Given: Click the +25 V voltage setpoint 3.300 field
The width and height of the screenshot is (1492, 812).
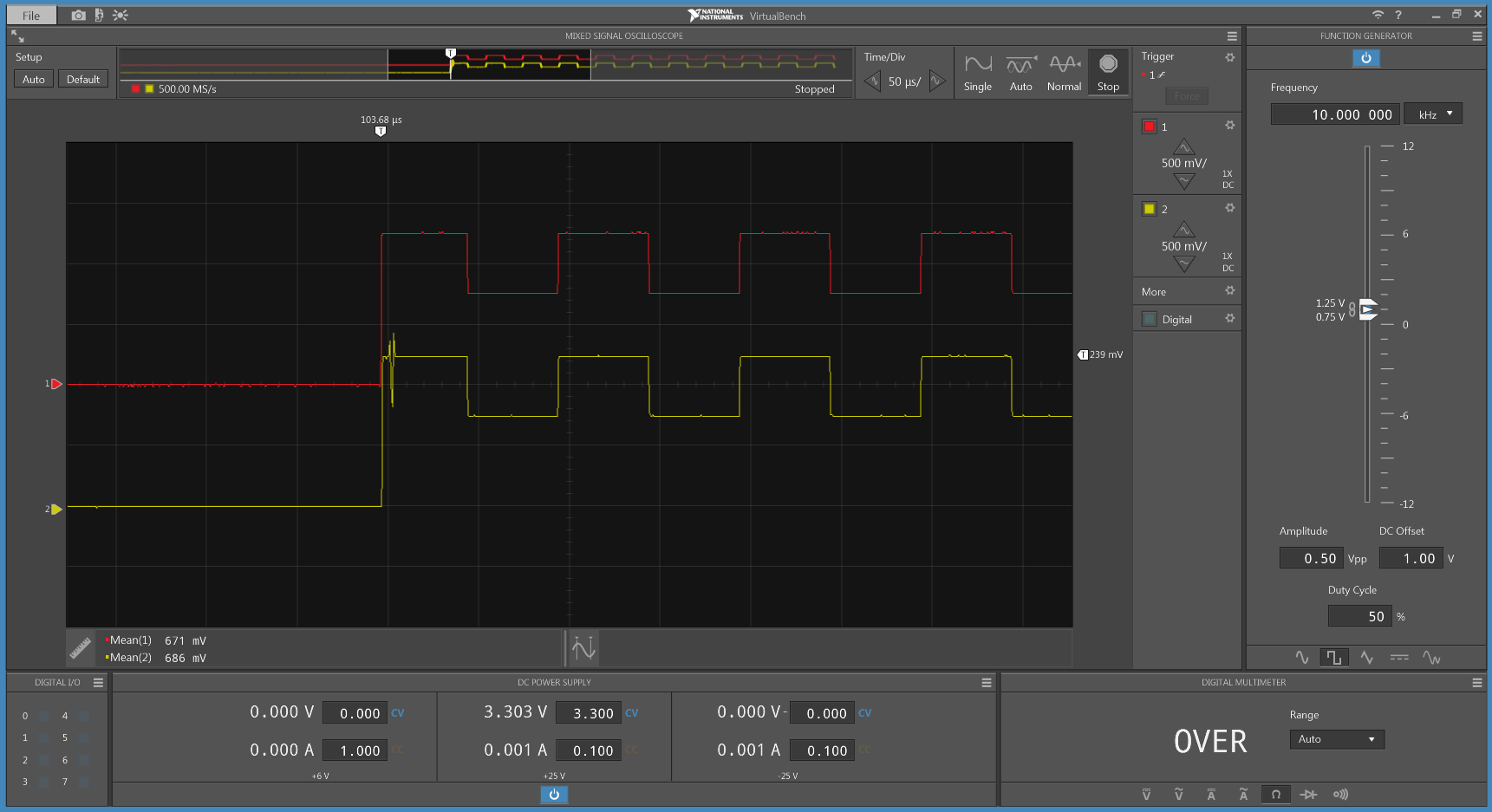Looking at the screenshot, I should pyautogui.click(x=589, y=713).
